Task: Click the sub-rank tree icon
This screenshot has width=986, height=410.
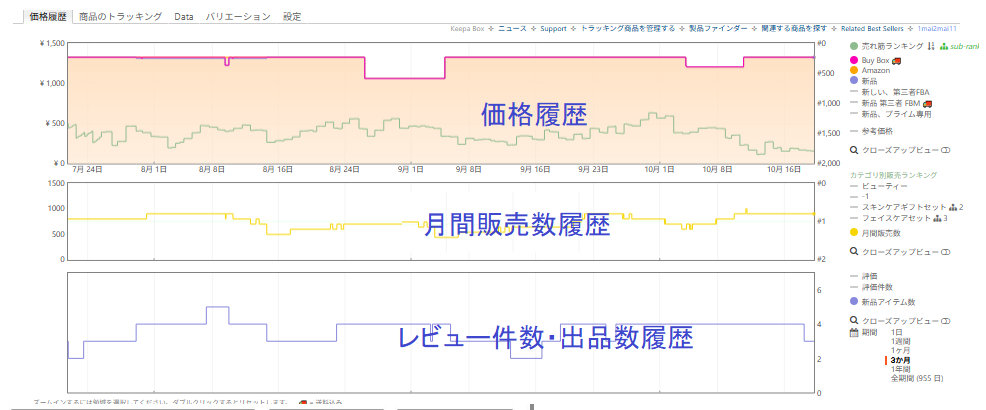Action: [x=944, y=46]
